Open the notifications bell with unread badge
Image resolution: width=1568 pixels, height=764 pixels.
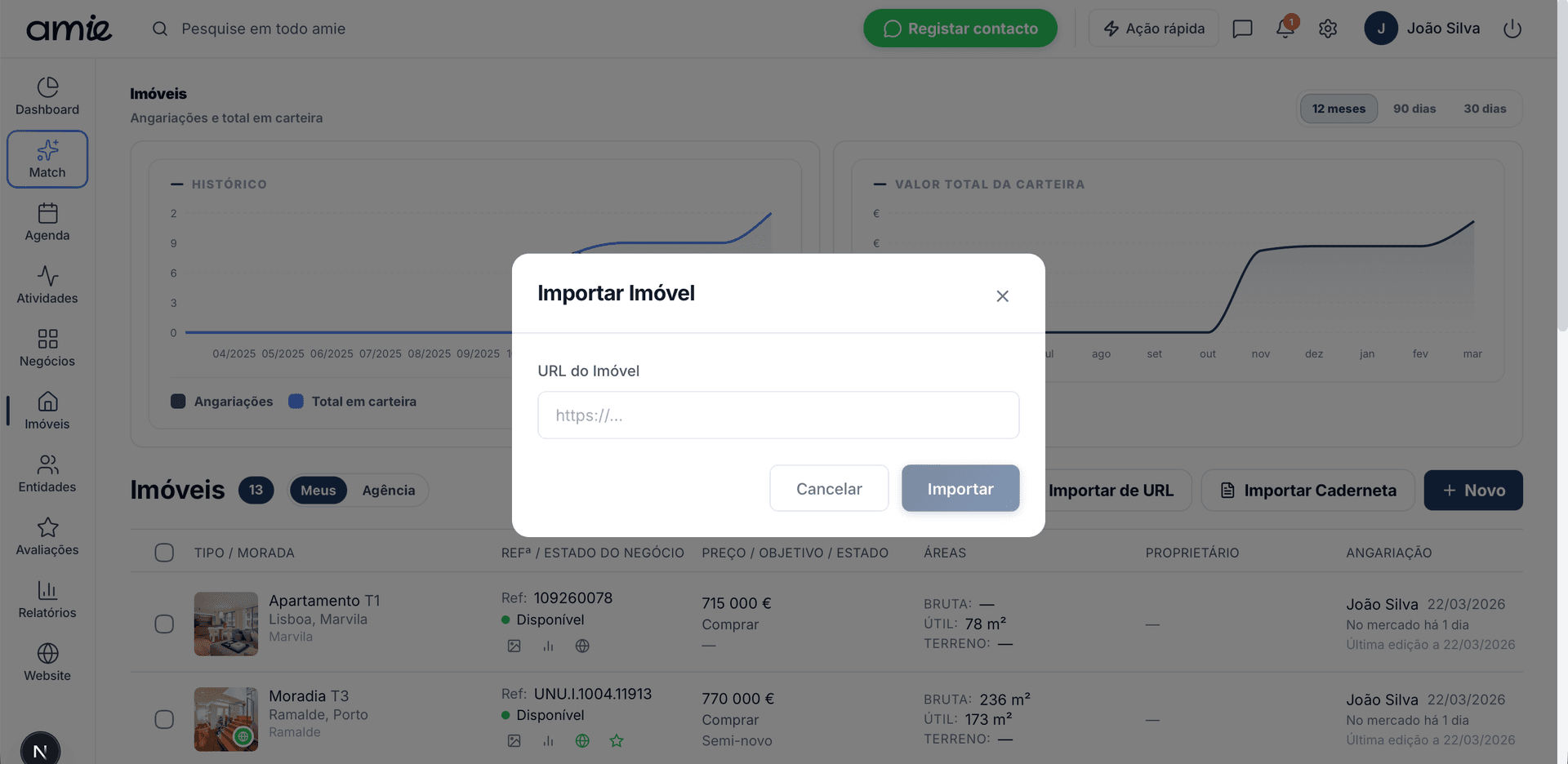[1282, 28]
